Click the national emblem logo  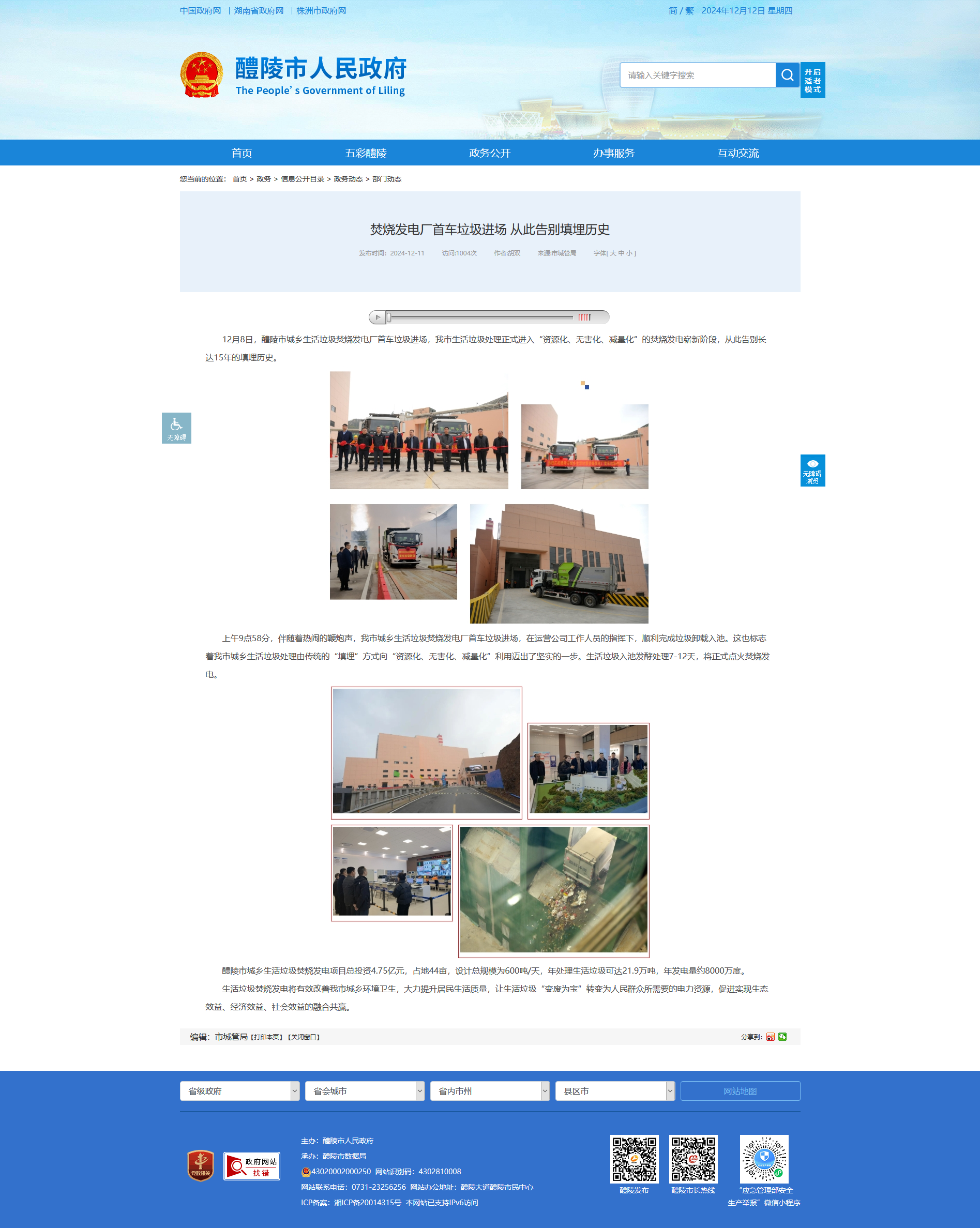click(x=202, y=75)
